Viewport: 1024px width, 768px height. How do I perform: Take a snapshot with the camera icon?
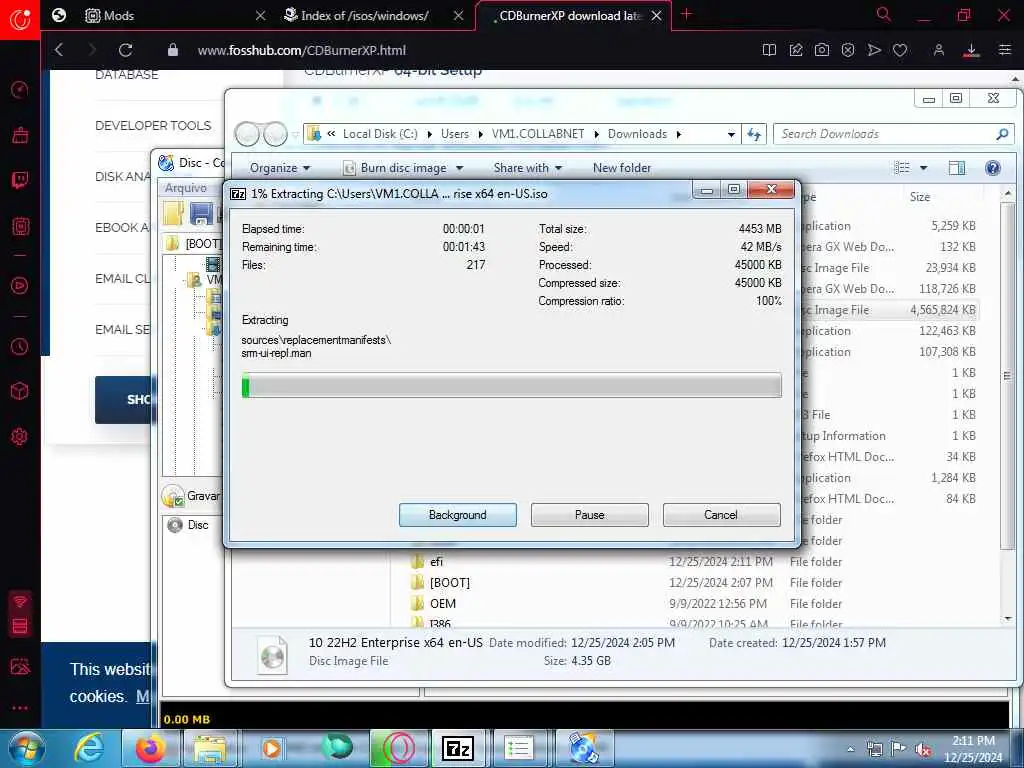click(x=822, y=50)
